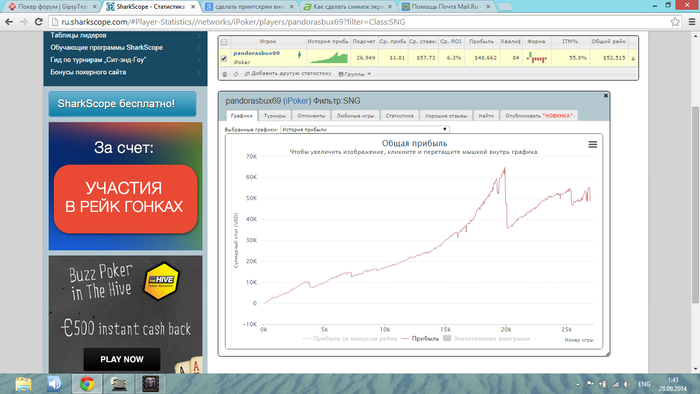This screenshot has height=394, width=700.
Task: Open the Chrome menu (three lines icon)
Action: point(692,22)
